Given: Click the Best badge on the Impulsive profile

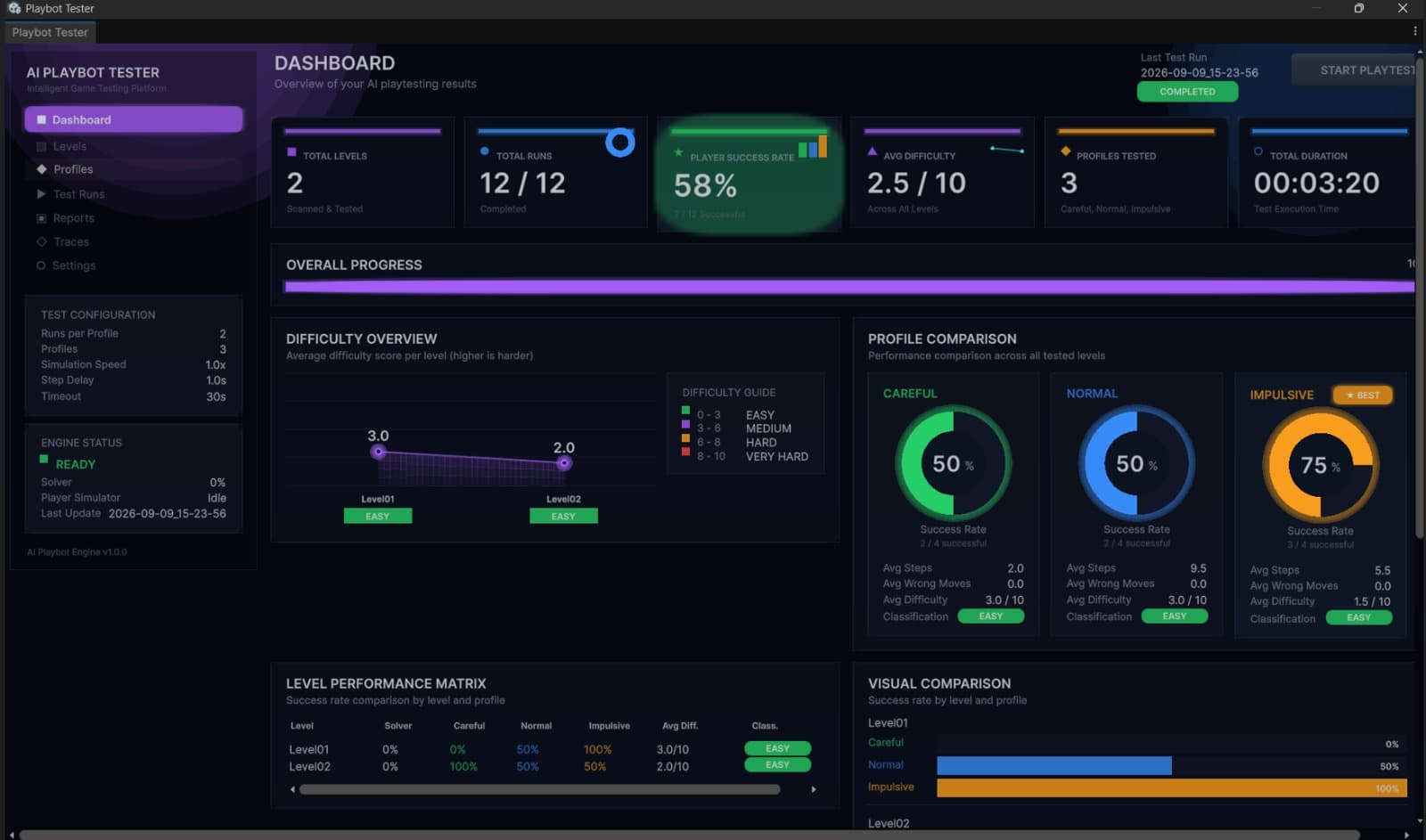Looking at the screenshot, I should pos(1363,396).
